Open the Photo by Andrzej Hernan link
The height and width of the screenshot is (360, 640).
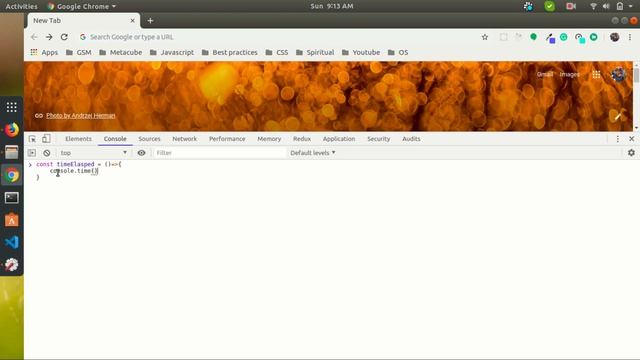[81, 116]
